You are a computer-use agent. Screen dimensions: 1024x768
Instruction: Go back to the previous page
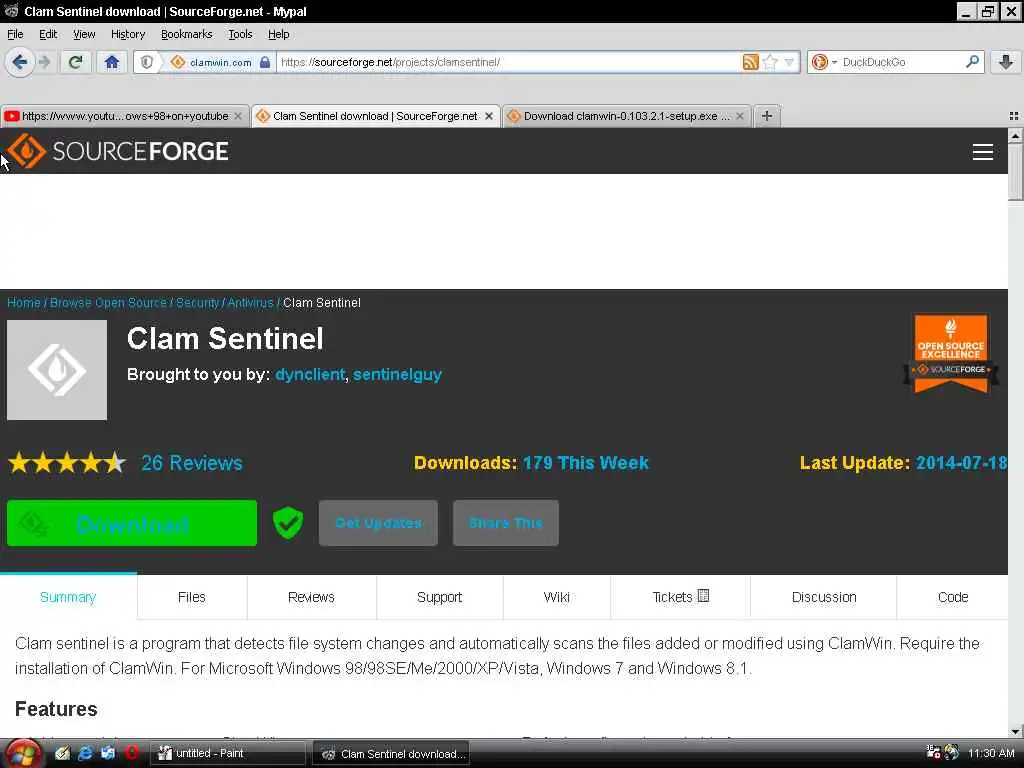click(20, 62)
